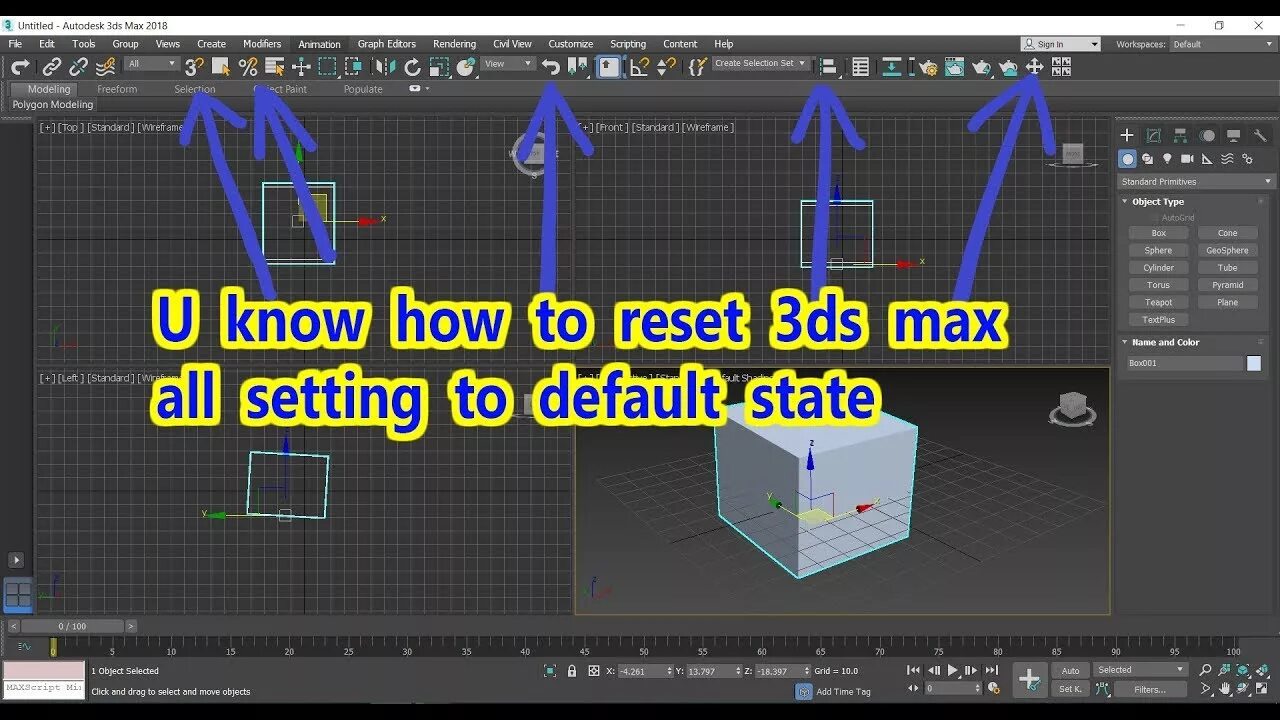Open the reference coordinate 'View' dropdown
The height and width of the screenshot is (720, 1280).
pyautogui.click(x=508, y=64)
